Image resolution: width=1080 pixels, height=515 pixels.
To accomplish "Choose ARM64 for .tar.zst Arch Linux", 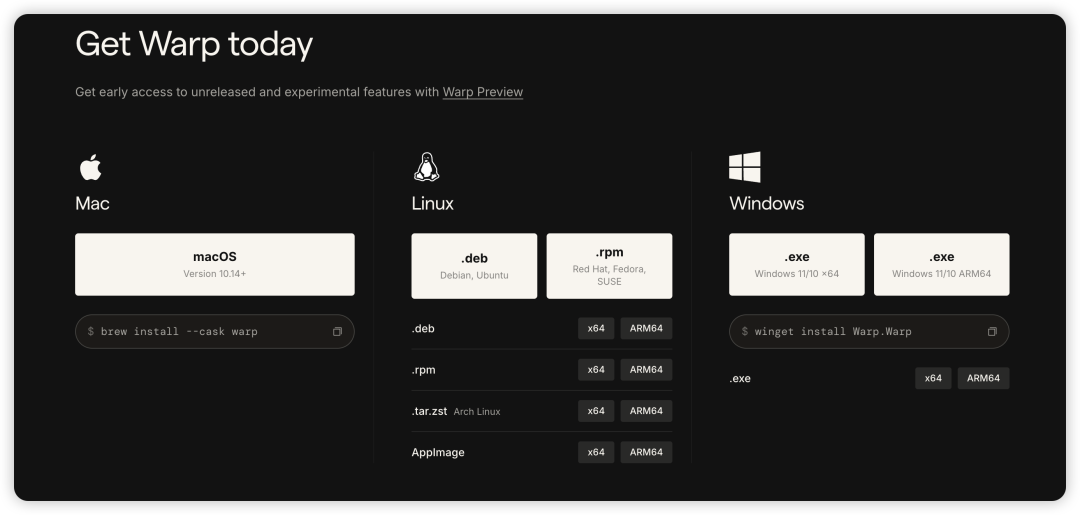I will (646, 411).
